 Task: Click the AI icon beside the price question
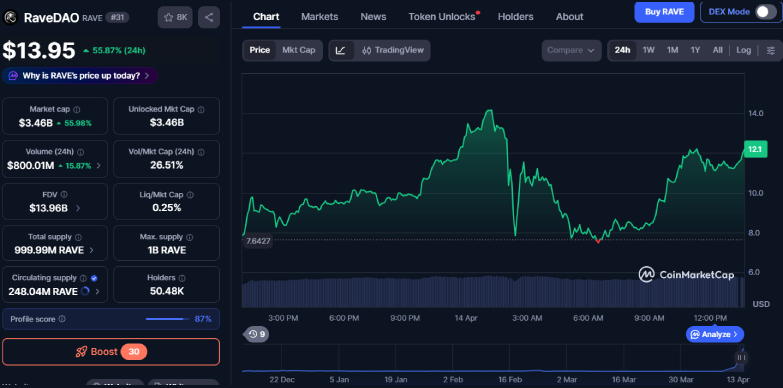[13, 76]
